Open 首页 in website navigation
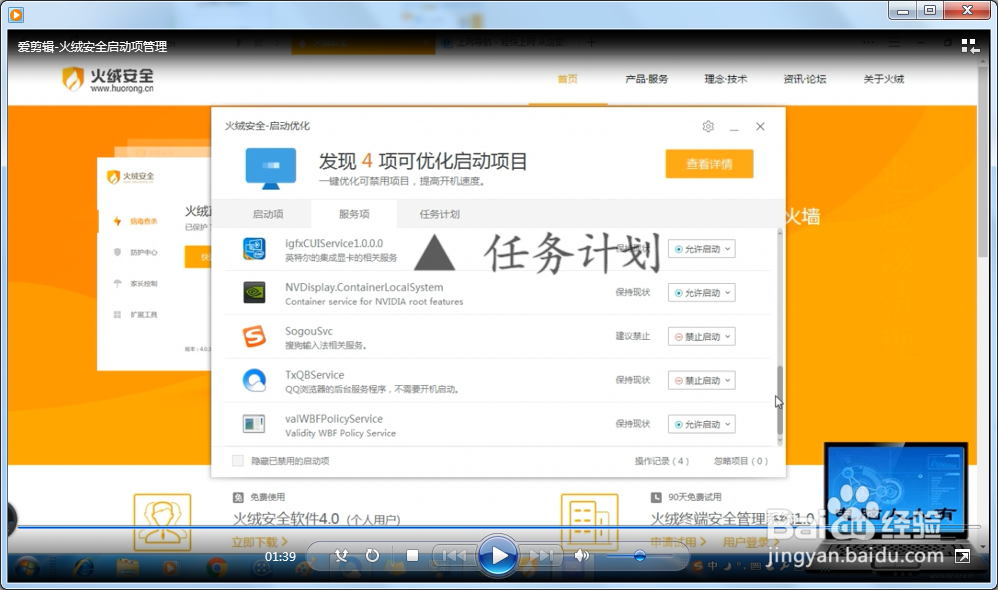 coord(568,79)
